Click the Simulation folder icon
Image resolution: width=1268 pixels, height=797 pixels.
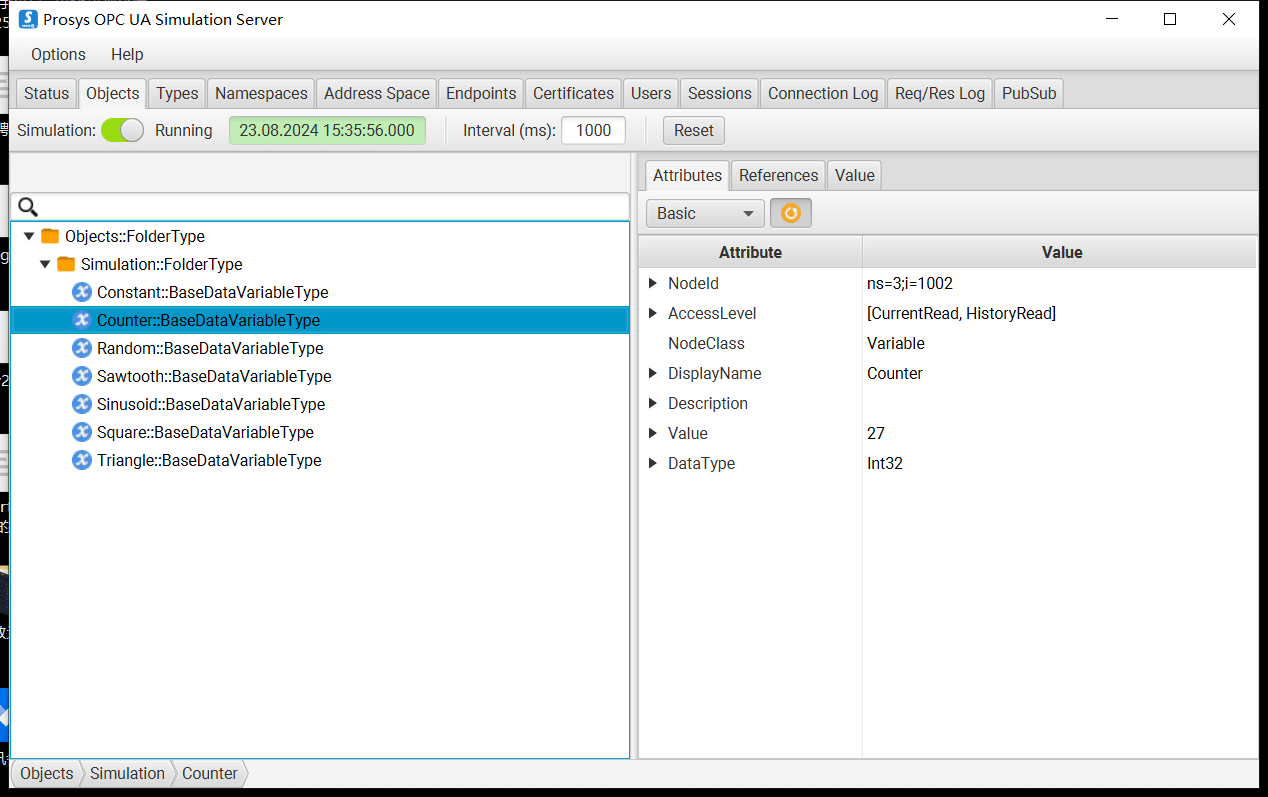coord(66,264)
